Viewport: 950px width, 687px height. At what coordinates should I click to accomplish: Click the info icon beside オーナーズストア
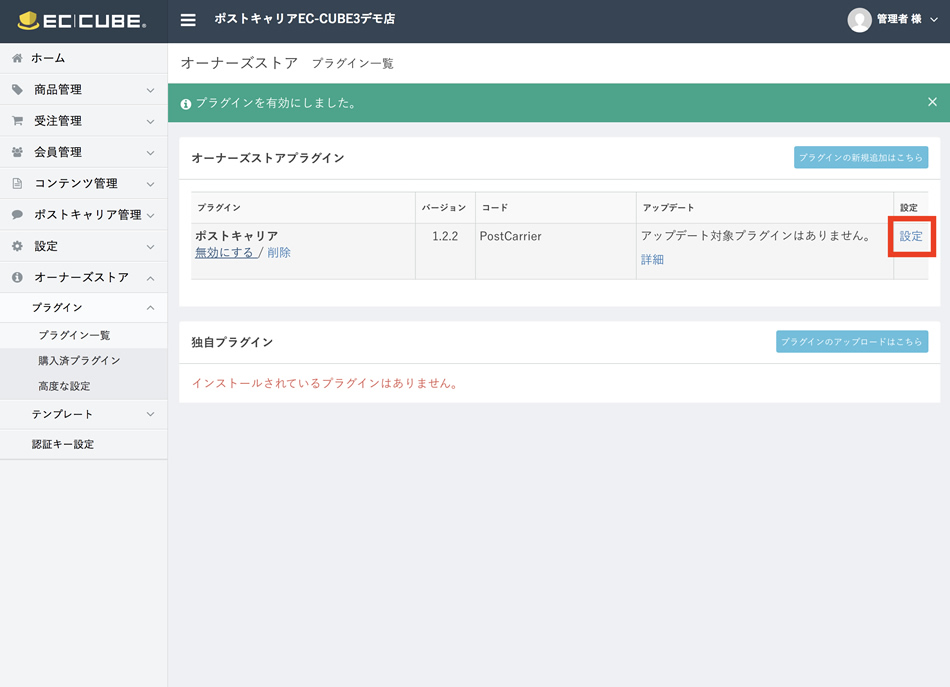click(x=17, y=277)
